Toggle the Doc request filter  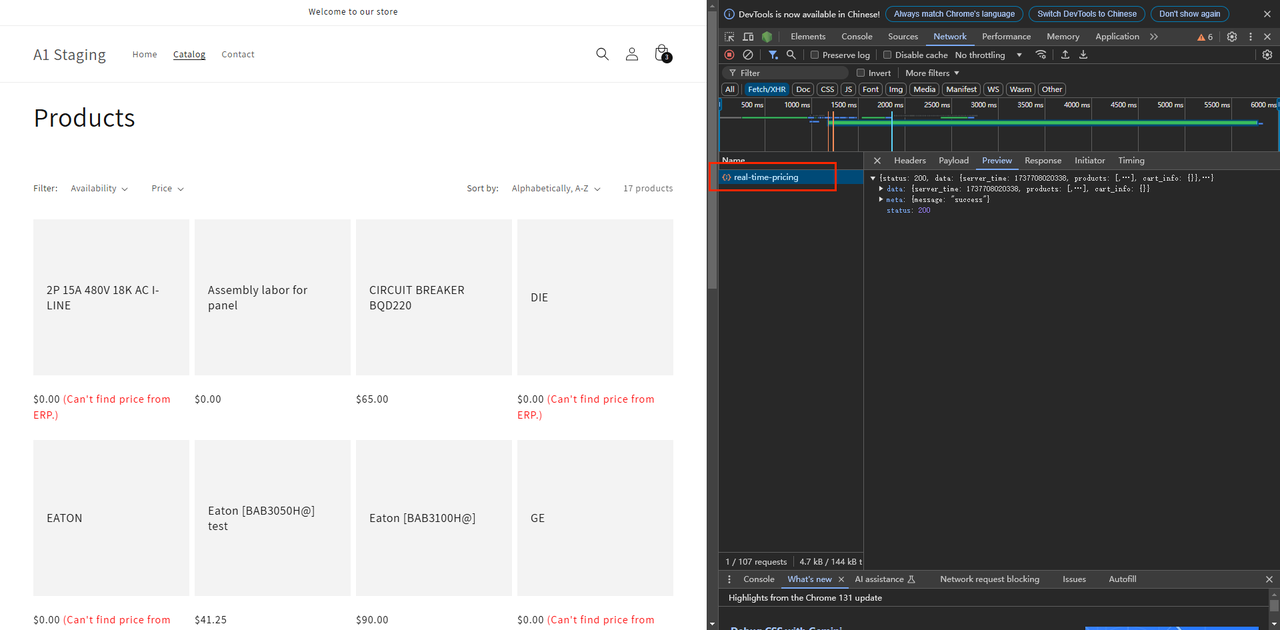pos(803,89)
